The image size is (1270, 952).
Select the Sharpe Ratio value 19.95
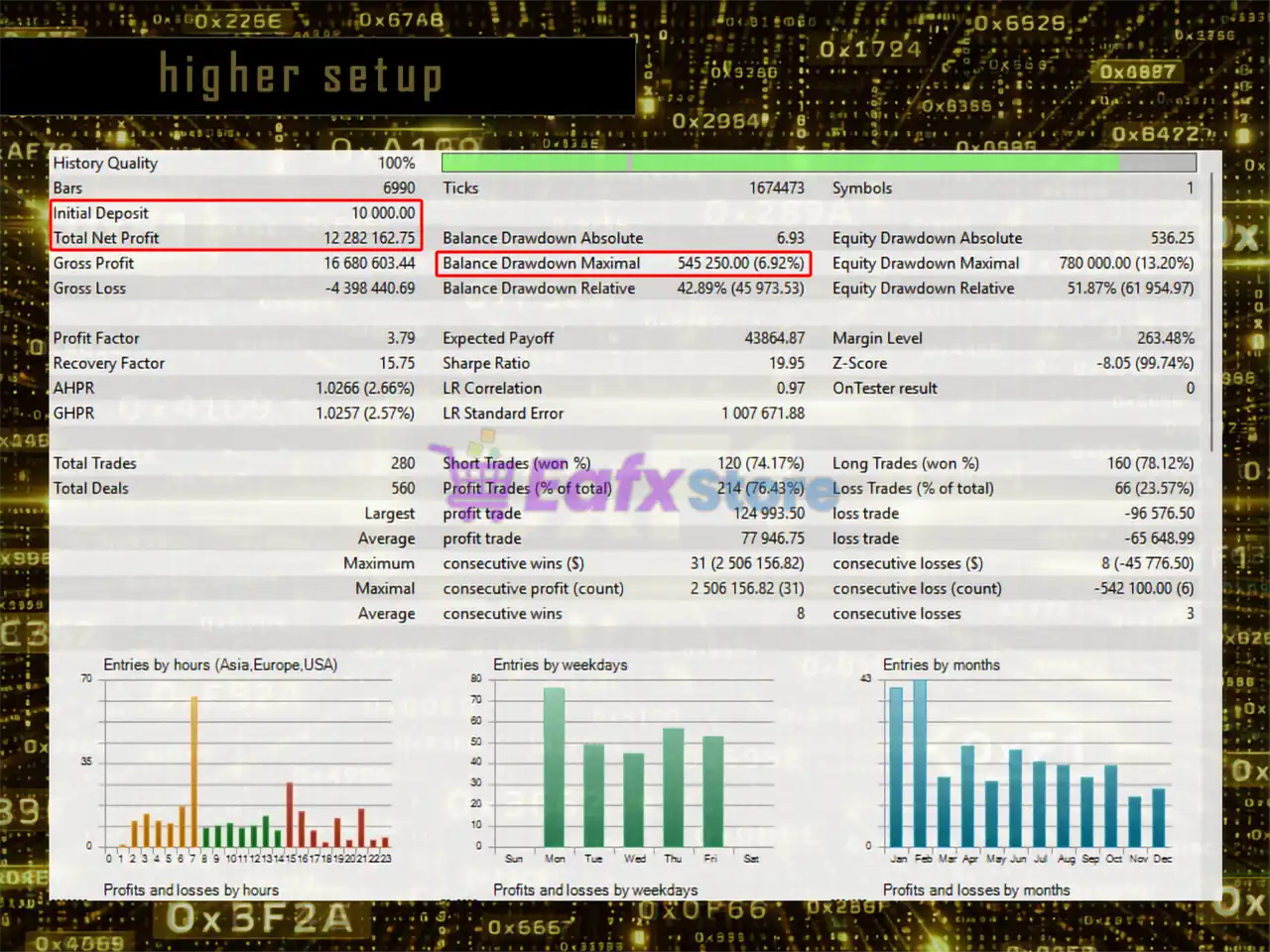click(x=787, y=363)
